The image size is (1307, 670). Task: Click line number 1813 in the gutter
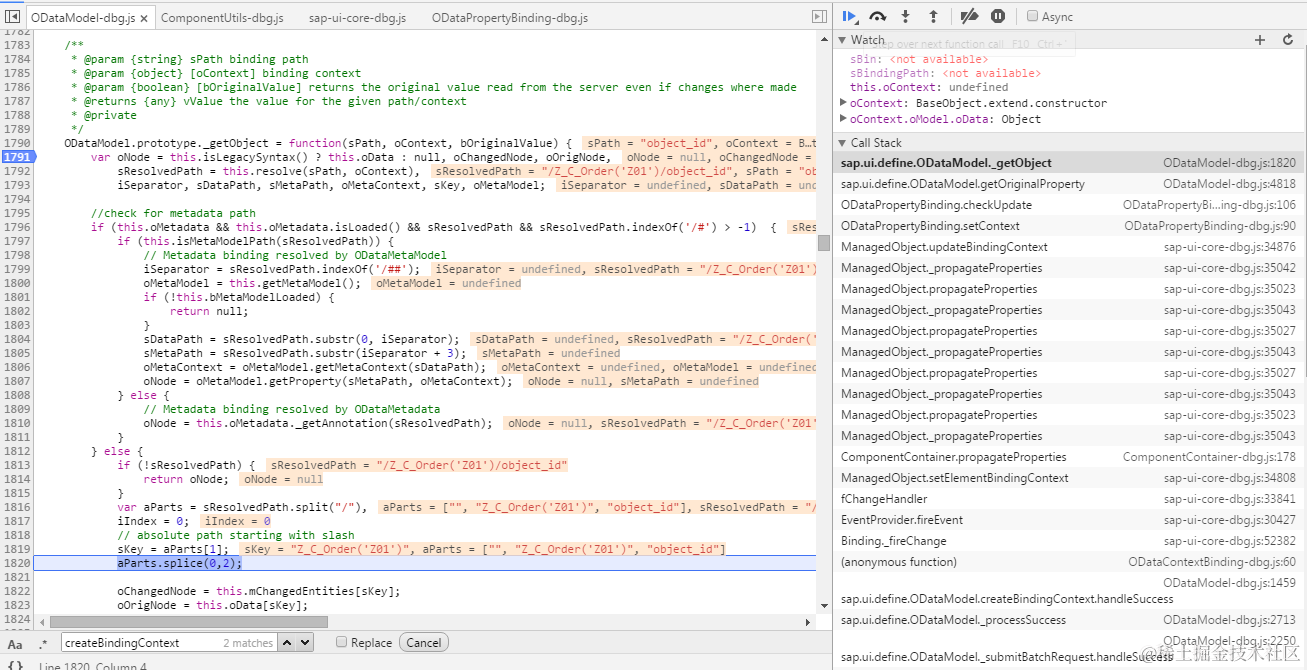coord(17,465)
